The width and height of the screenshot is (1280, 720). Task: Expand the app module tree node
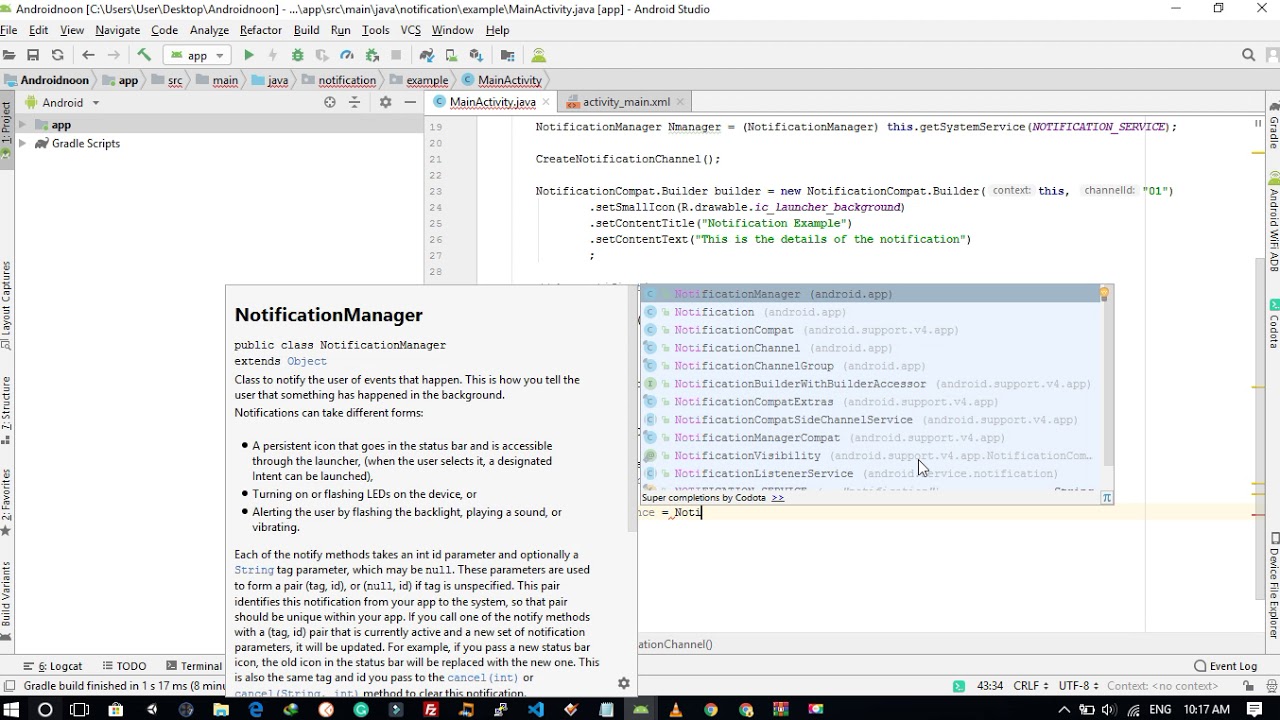[x=22, y=125]
